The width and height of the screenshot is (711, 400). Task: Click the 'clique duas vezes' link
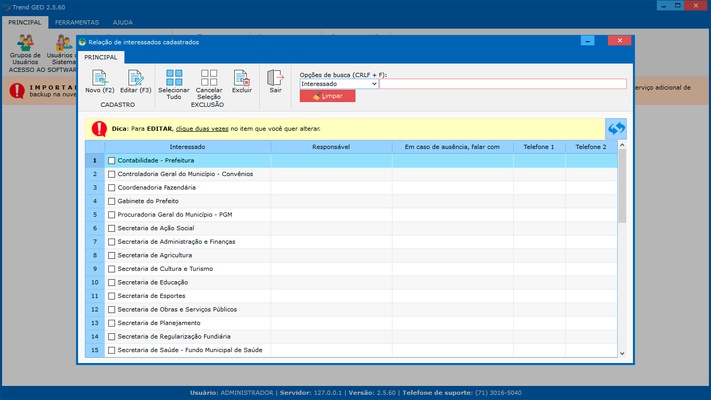202,129
